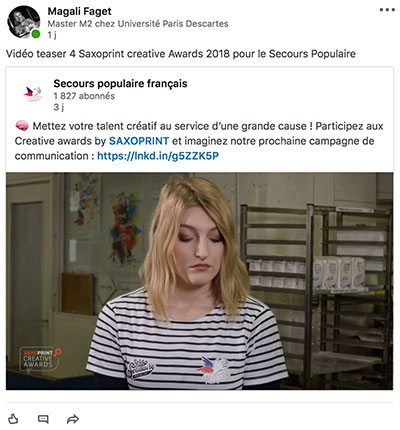The image size is (400, 430).
Task: Like the post with the thumbs-up icon
Action: (x=13, y=419)
